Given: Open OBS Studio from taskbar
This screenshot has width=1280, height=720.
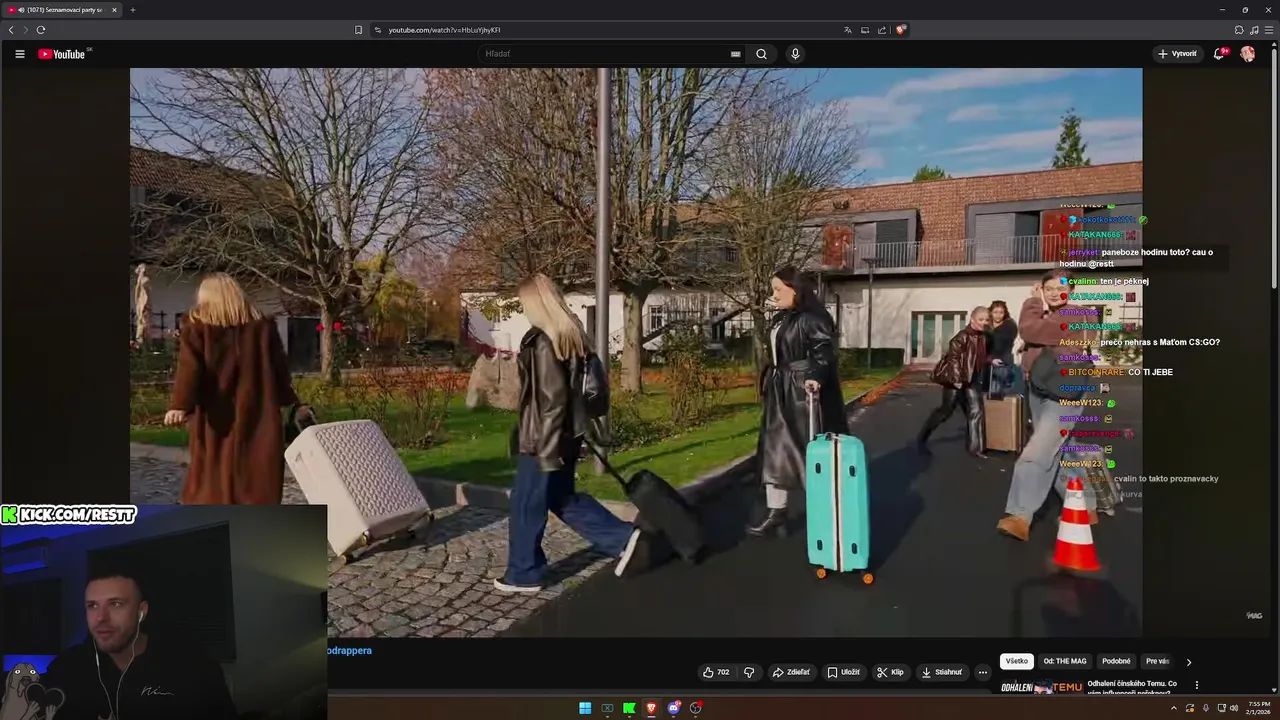Looking at the screenshot, I should click(x=696, y=708).
